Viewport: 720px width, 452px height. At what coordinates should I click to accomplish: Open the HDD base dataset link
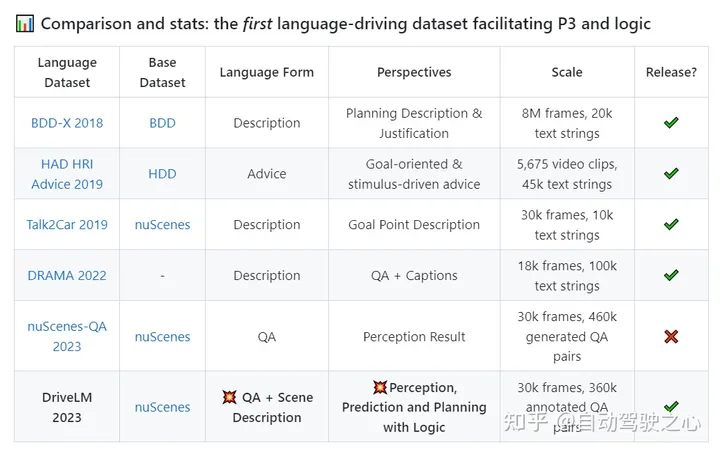point(162,174)
